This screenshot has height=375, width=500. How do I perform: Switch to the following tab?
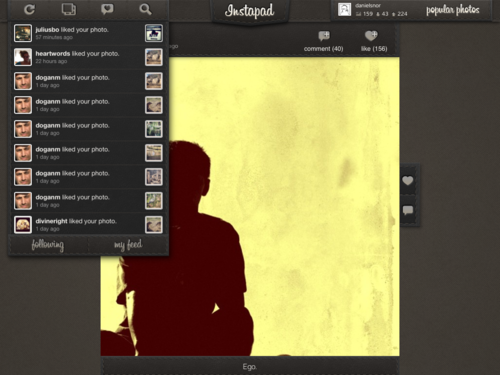coord(48,245)
